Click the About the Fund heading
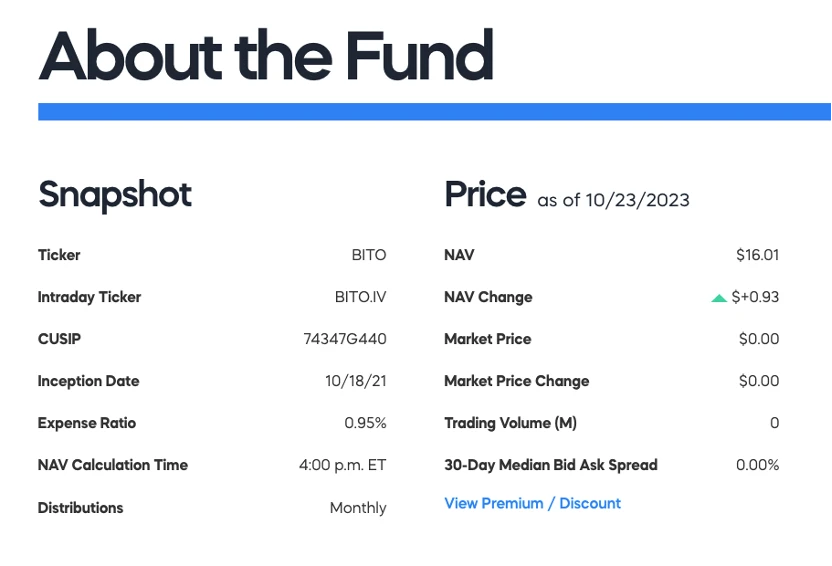832x566 pixels. point(266,55)
